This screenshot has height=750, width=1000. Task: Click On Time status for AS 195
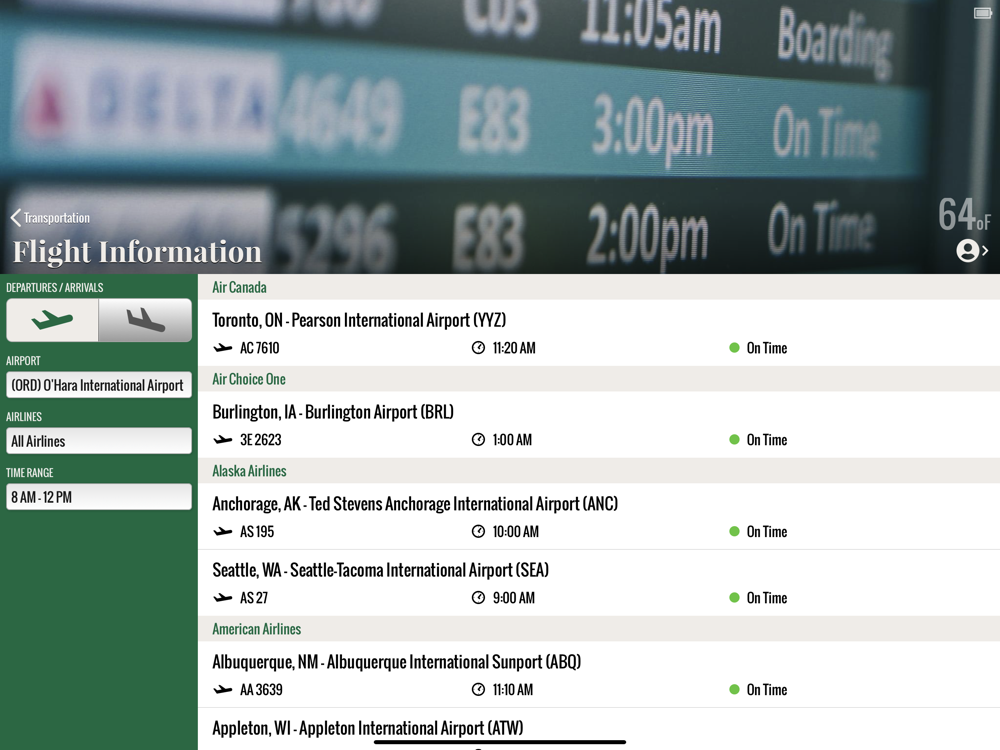tap(758, 532)
